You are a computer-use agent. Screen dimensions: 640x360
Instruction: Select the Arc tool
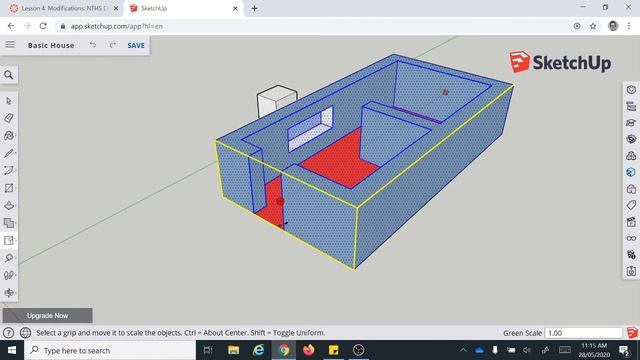coord(9,171)
